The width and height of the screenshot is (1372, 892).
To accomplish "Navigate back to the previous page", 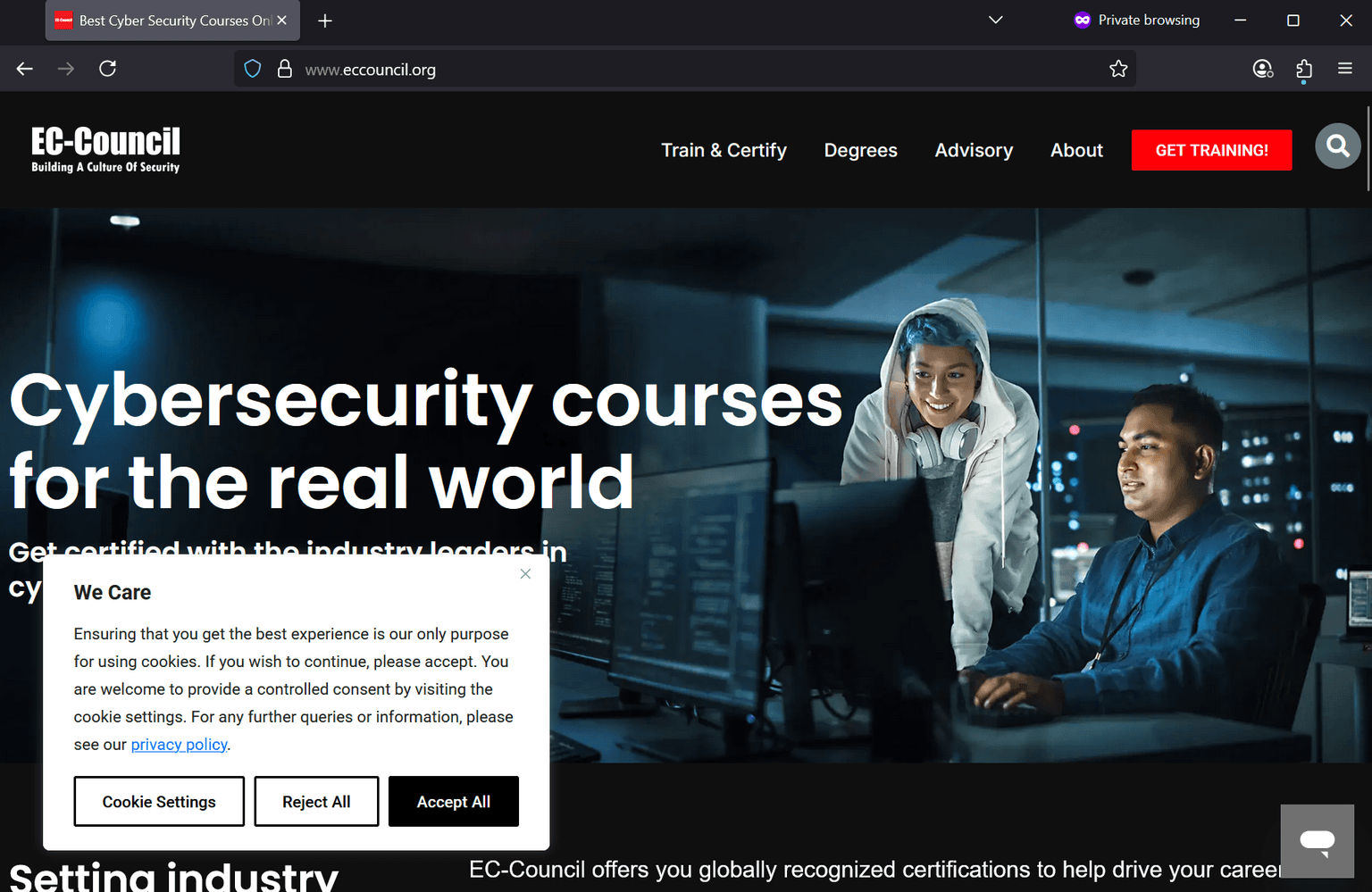I will point(24,69).
